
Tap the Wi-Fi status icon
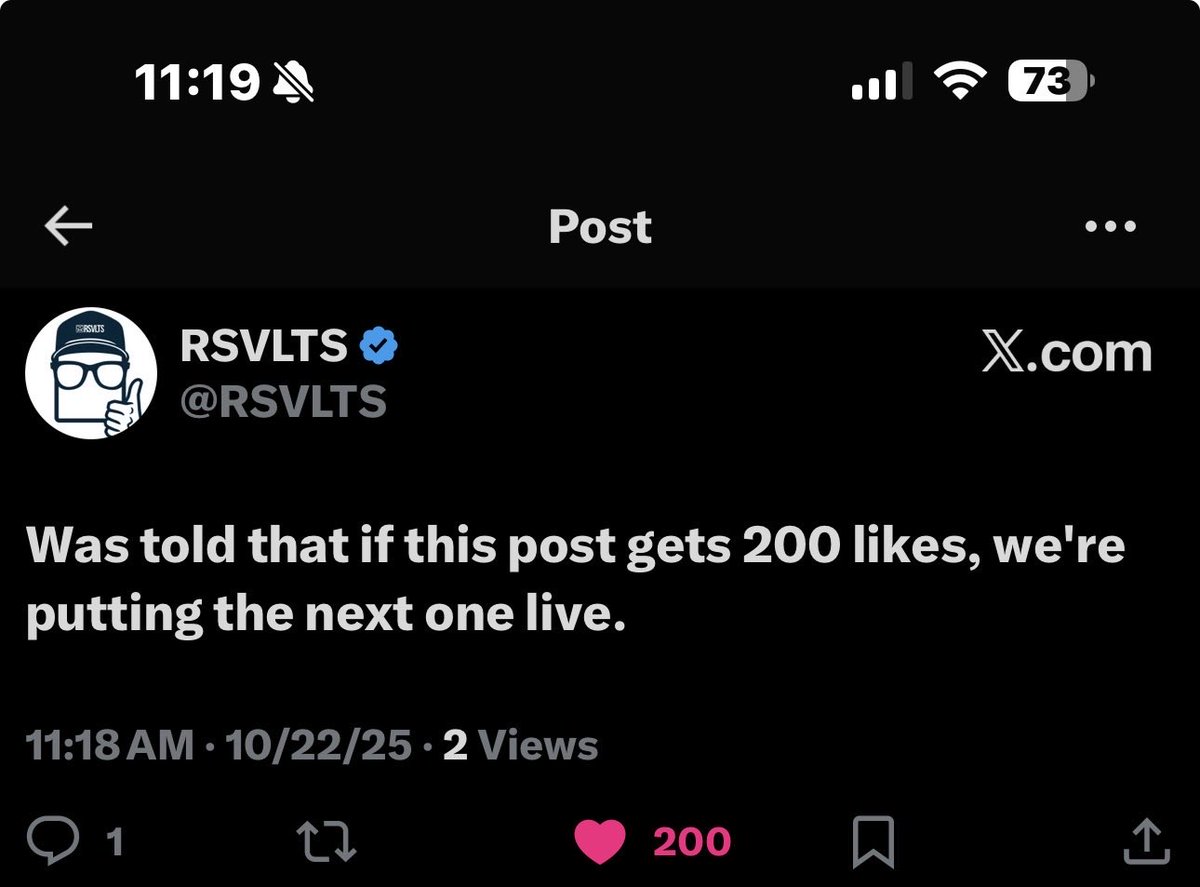[960, 82]
